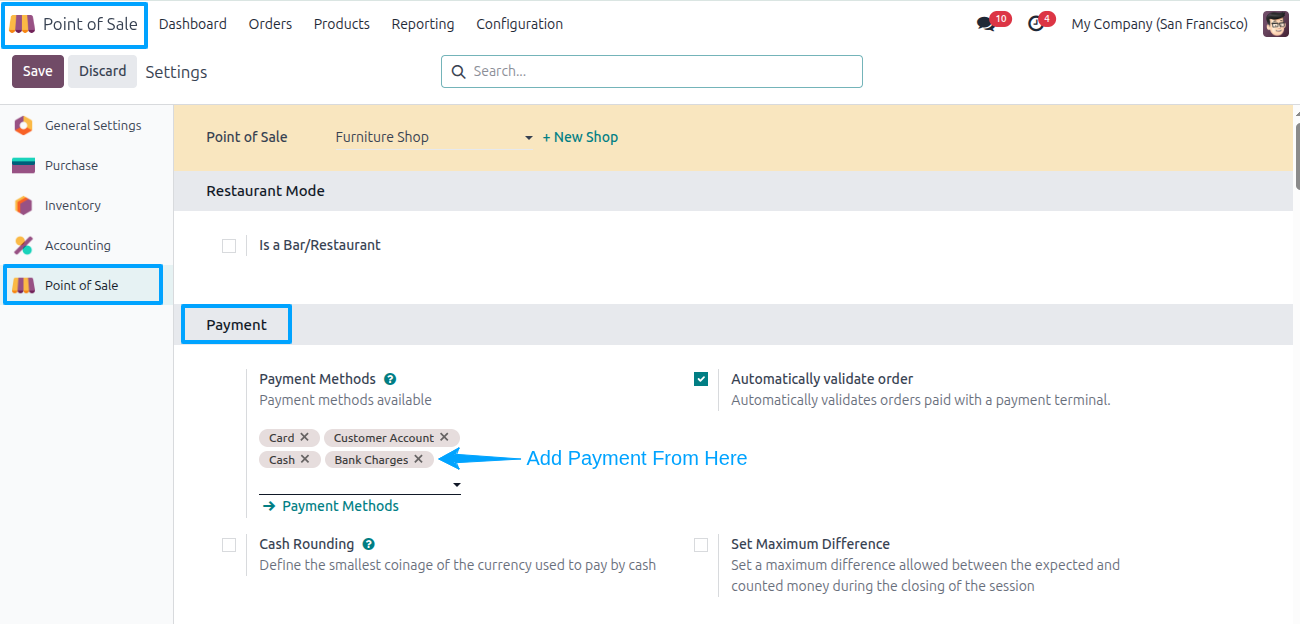Click the Accounting icon in sidebar

23,245
